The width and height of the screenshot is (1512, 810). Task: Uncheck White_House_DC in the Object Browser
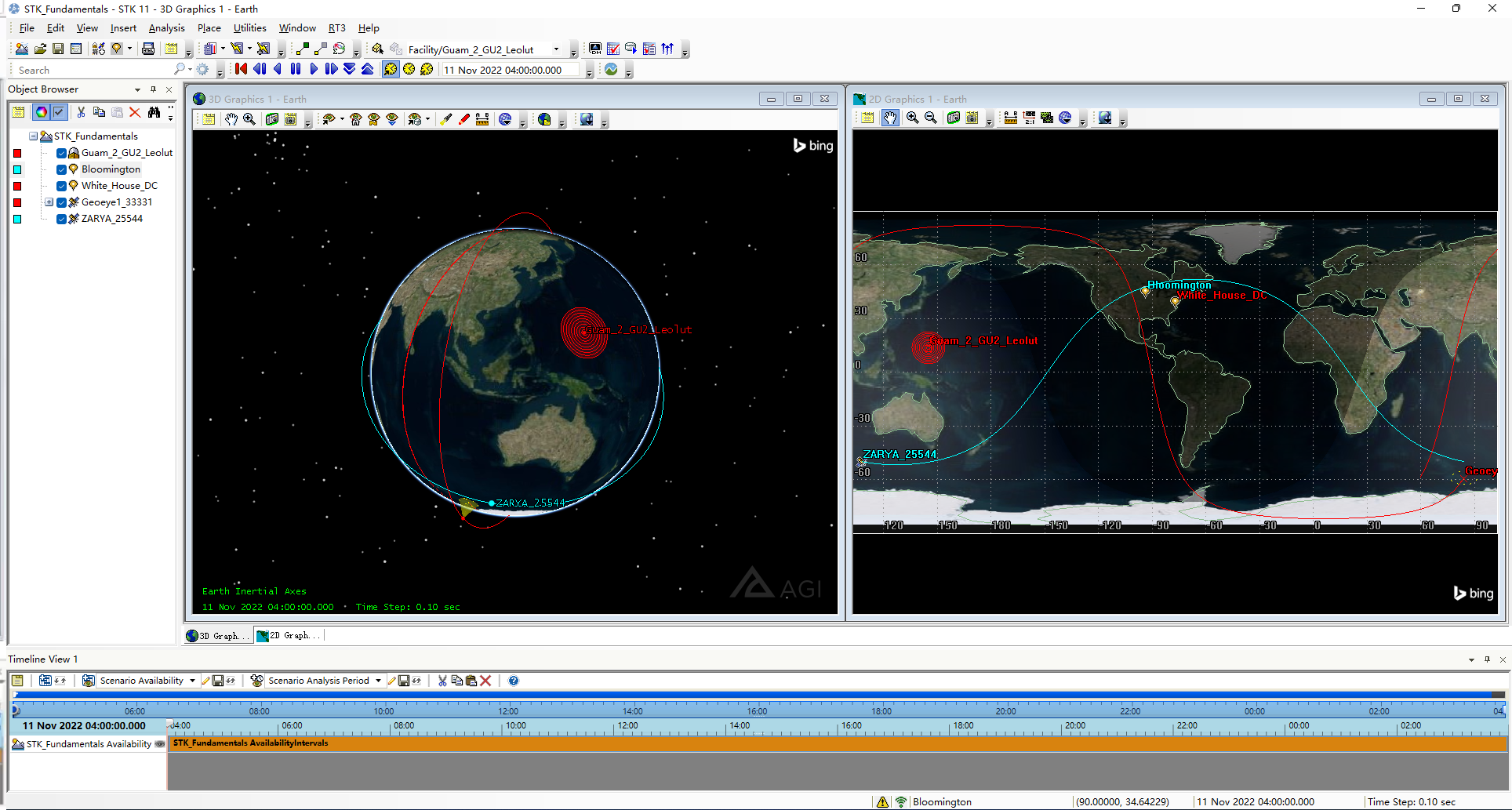[61, 186]
